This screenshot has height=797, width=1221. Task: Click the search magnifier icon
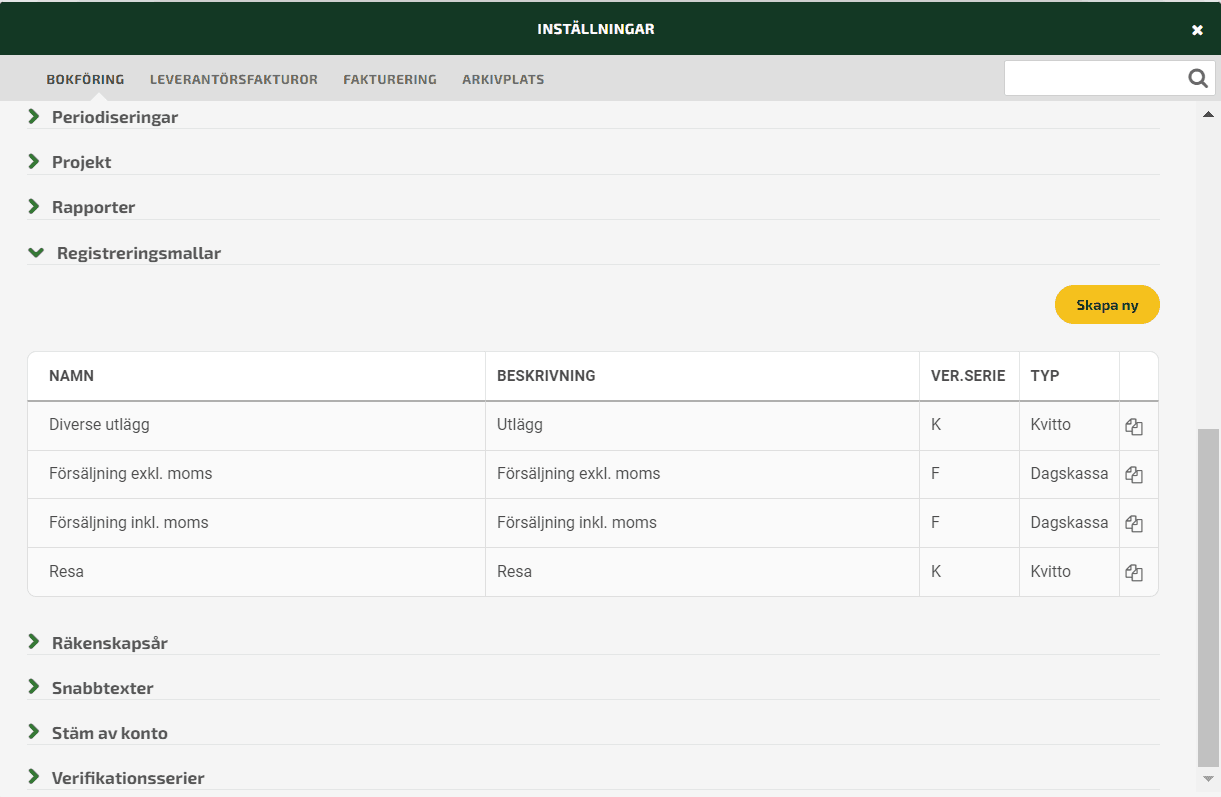pyautogui.click(x=1197, y=78)
